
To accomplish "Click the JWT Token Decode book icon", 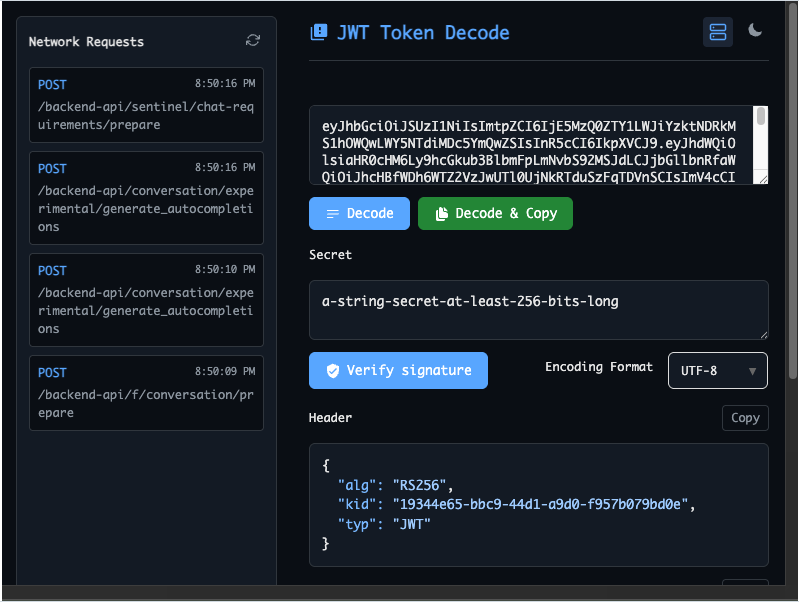I will tap(319, 33).
